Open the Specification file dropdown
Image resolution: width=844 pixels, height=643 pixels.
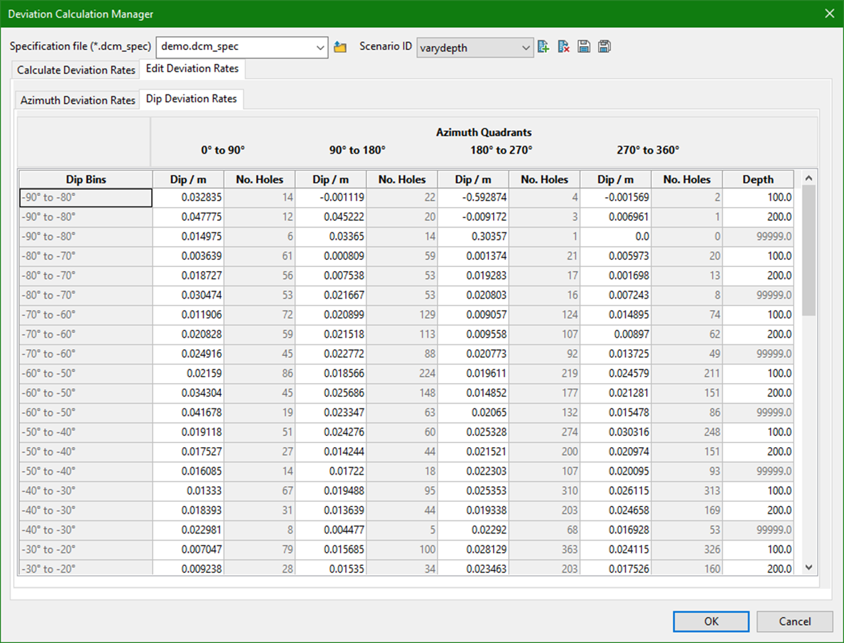(x=320, y=47)
